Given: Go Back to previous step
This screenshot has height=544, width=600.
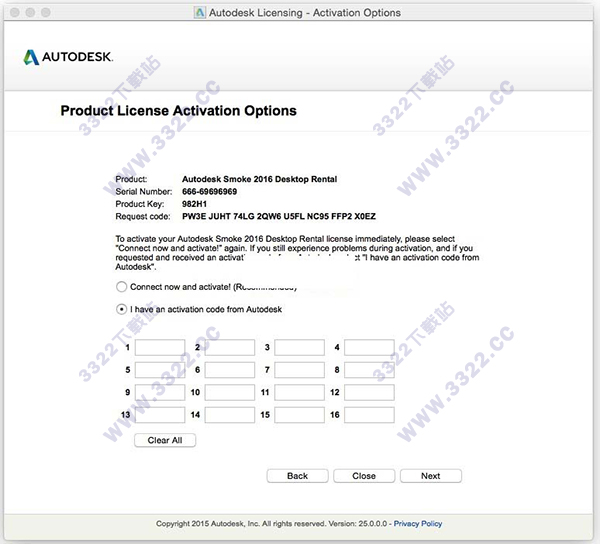Looking at the screenshot, I should 297,476.
